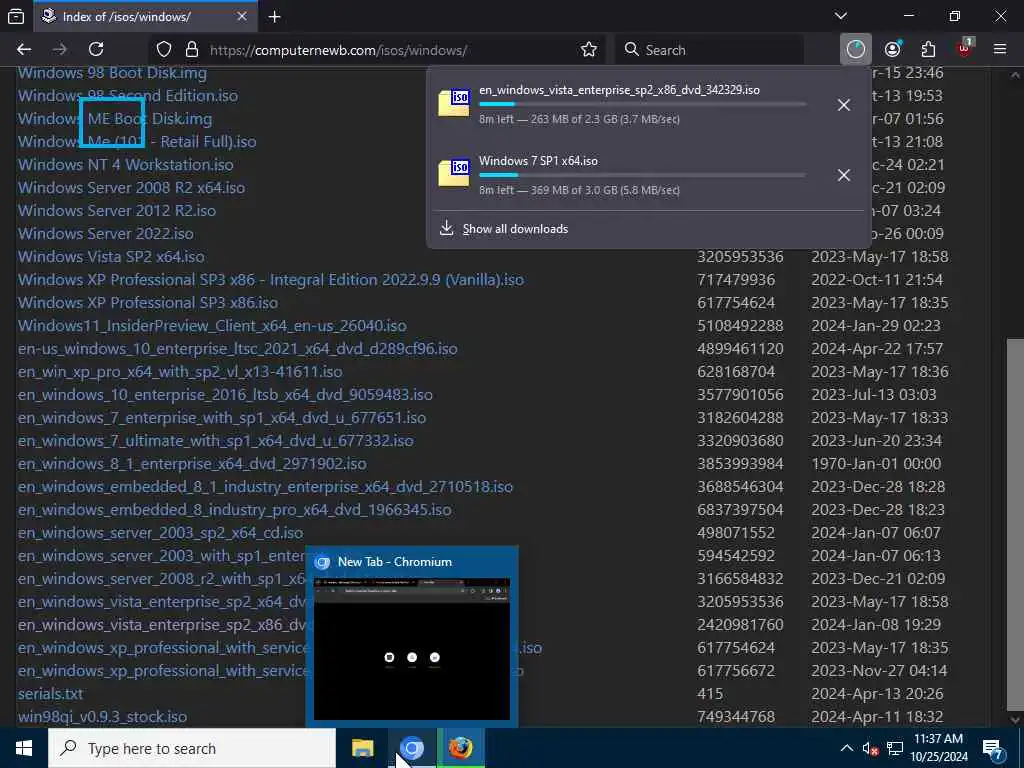Screen dimensions: 1024x768
Task: Open Firefox account icon
Action: (892, 50)
